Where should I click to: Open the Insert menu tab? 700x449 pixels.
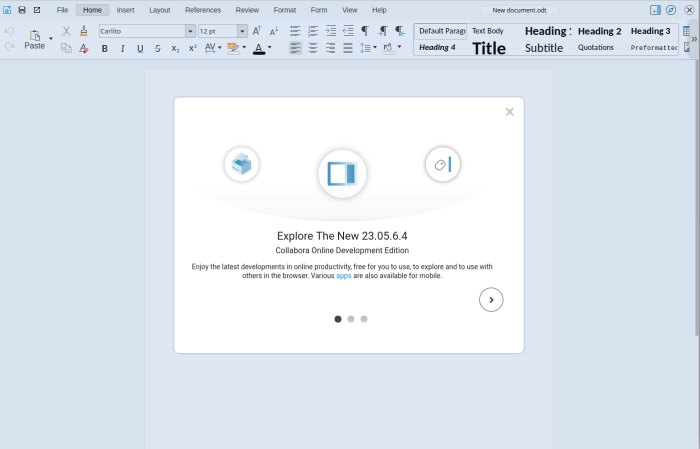[x=125, y=10]
